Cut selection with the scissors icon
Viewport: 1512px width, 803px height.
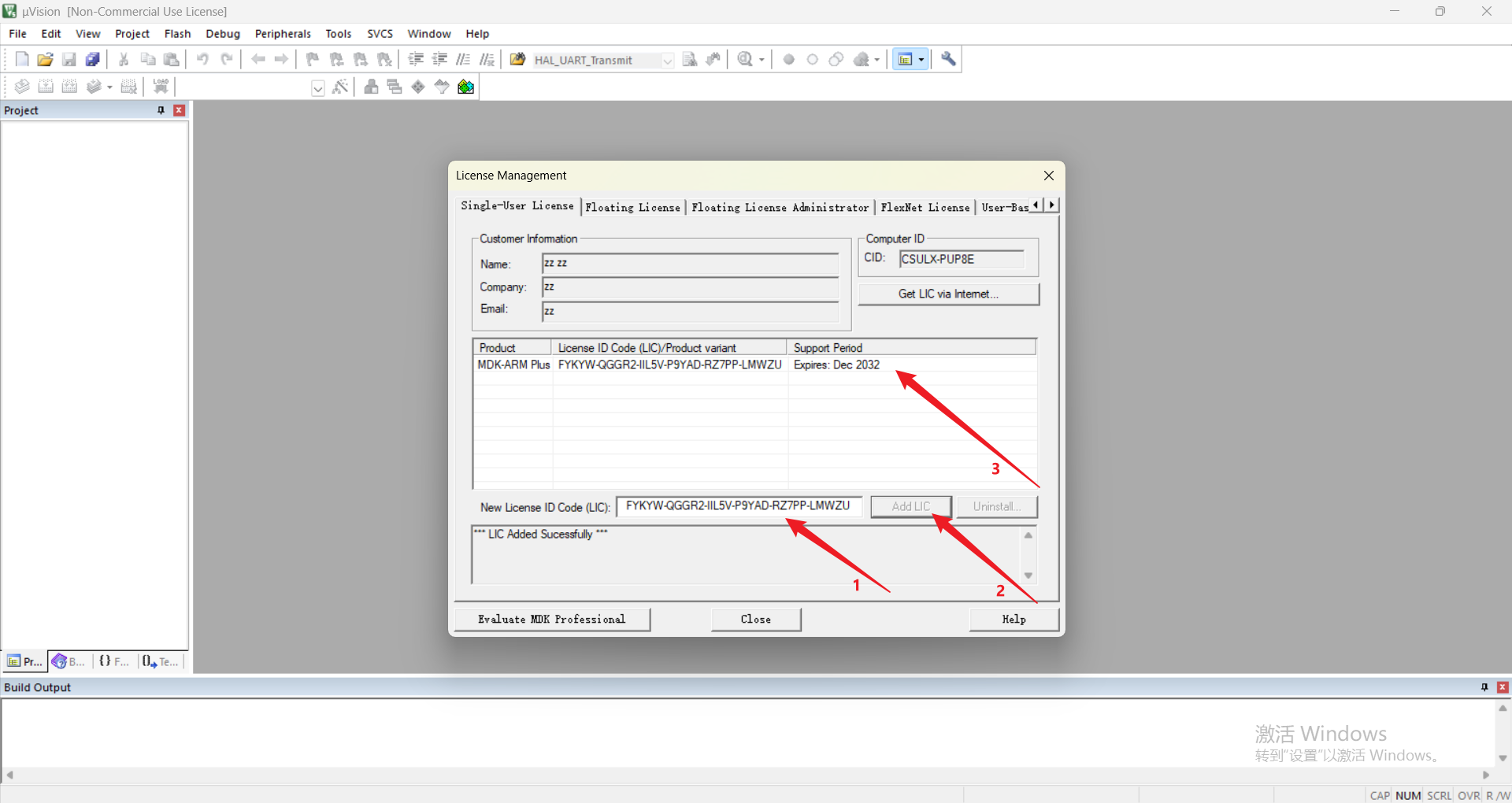pos(124,59)
